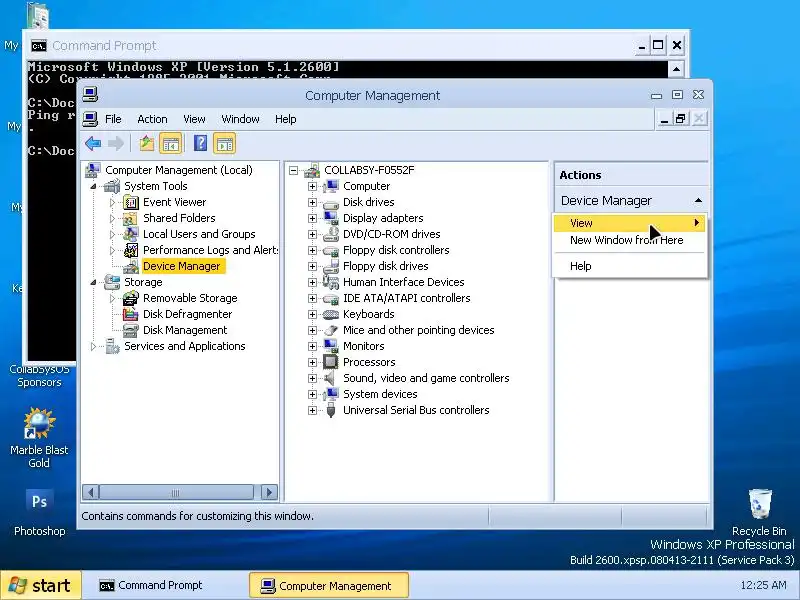Expand Services and Applications tree node
Viewport: 800px width, 600px height.
tap(93, 346)
